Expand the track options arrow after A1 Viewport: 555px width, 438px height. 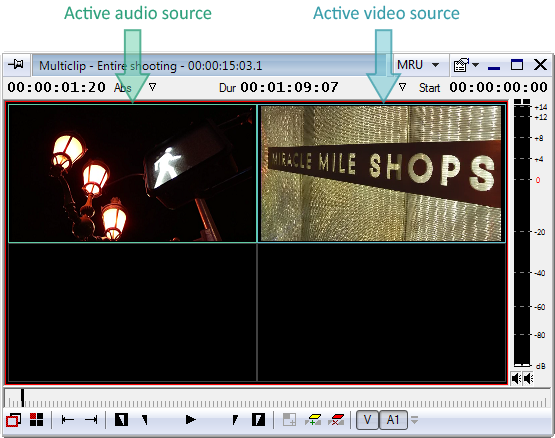[x=414, y=420]
